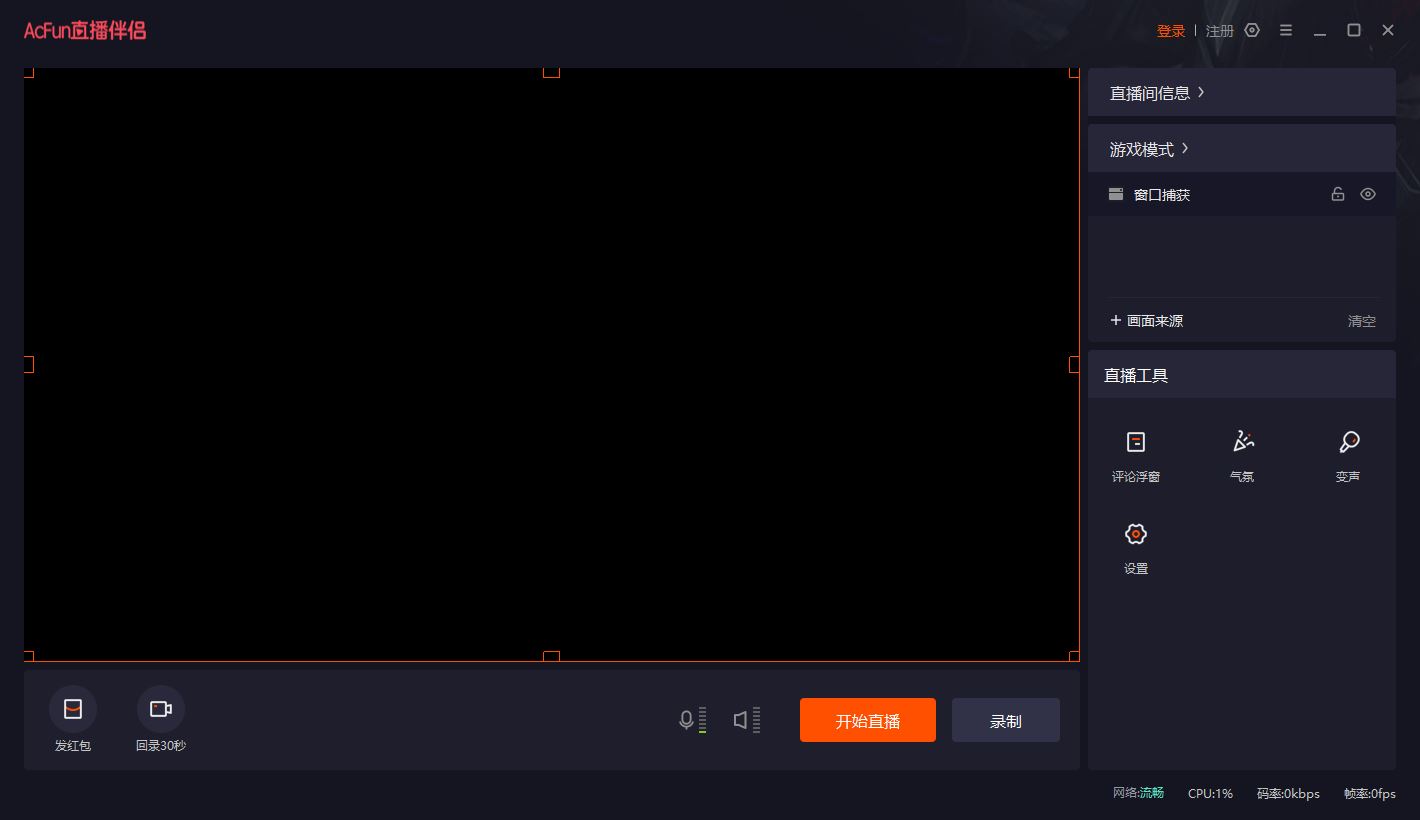Viewport: 1420px width, 820px height.
Task: Open the settings gear in the title bar
Action: 1251,30
